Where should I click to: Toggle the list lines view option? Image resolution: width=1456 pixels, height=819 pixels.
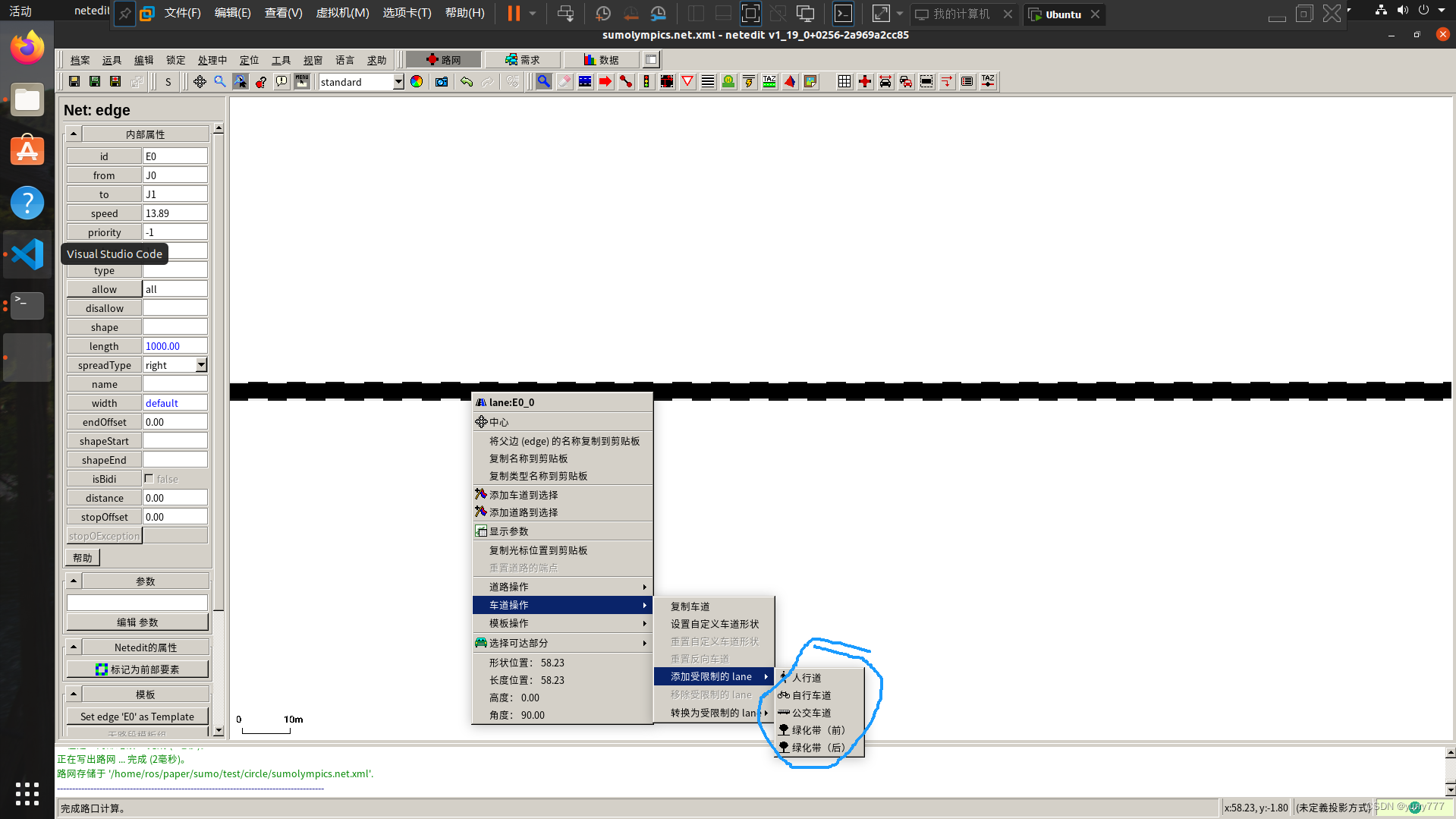(967, 82)
